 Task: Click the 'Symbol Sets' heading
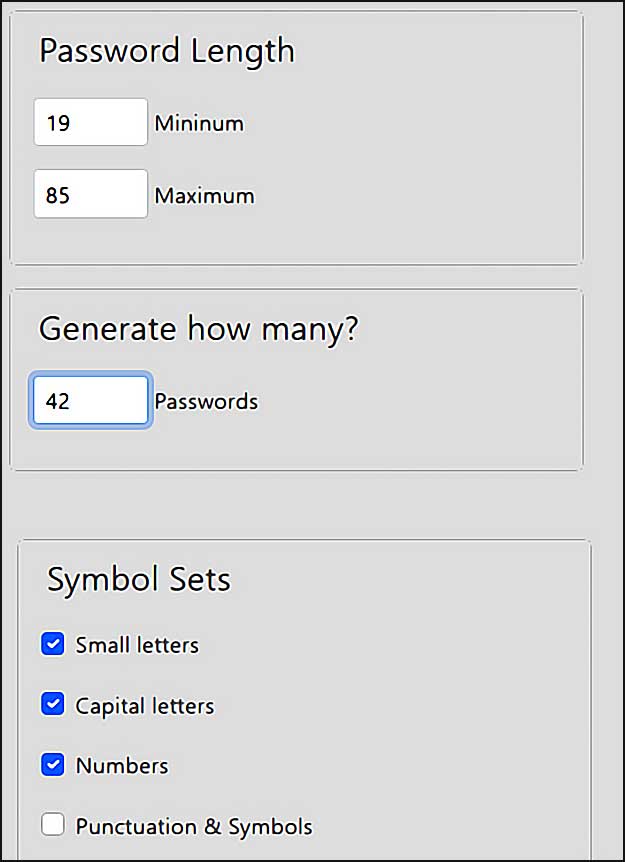139,580
